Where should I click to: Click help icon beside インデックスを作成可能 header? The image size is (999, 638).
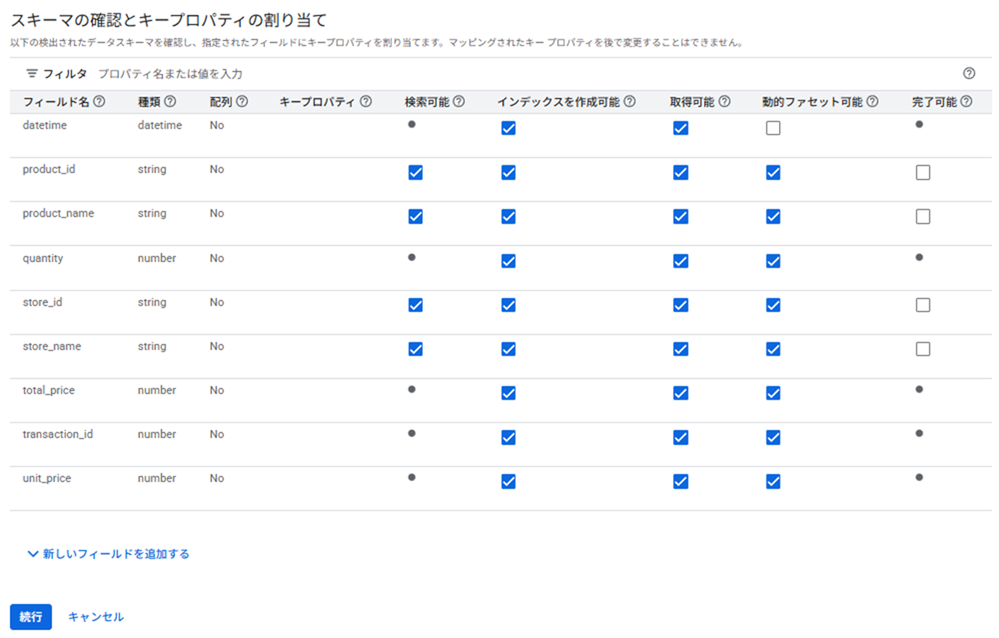tap(630, 101)
